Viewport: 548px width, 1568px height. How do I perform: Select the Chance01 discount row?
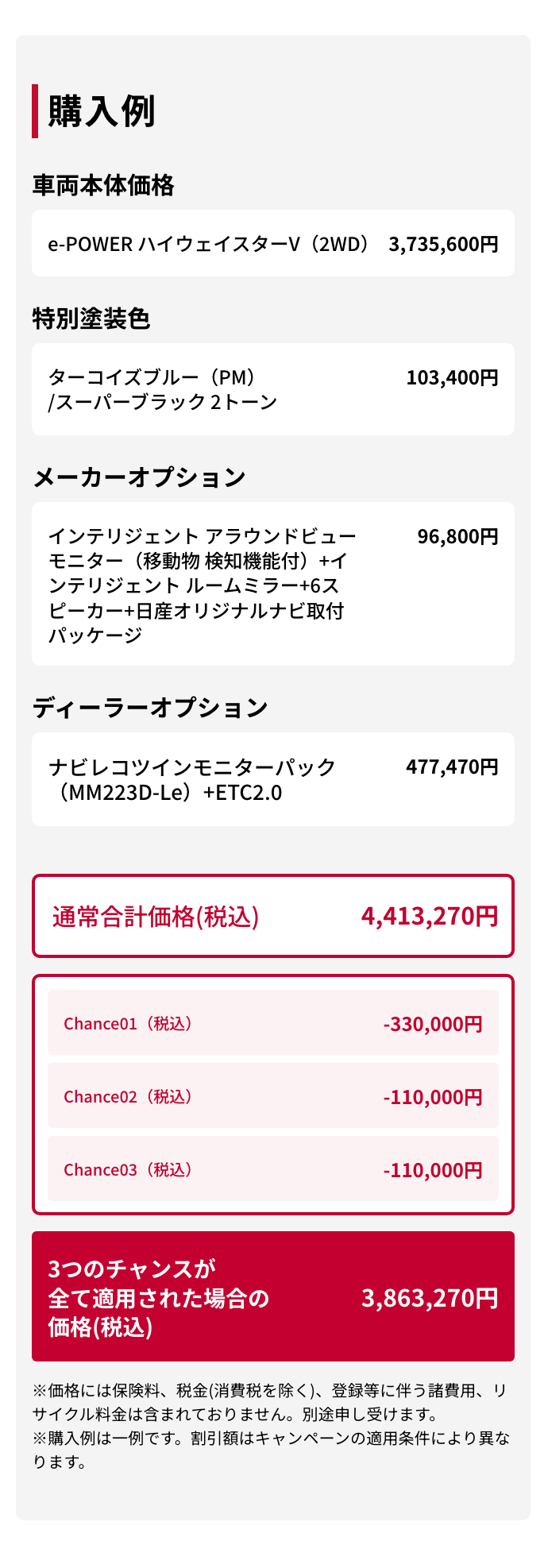click(272, 1023)
